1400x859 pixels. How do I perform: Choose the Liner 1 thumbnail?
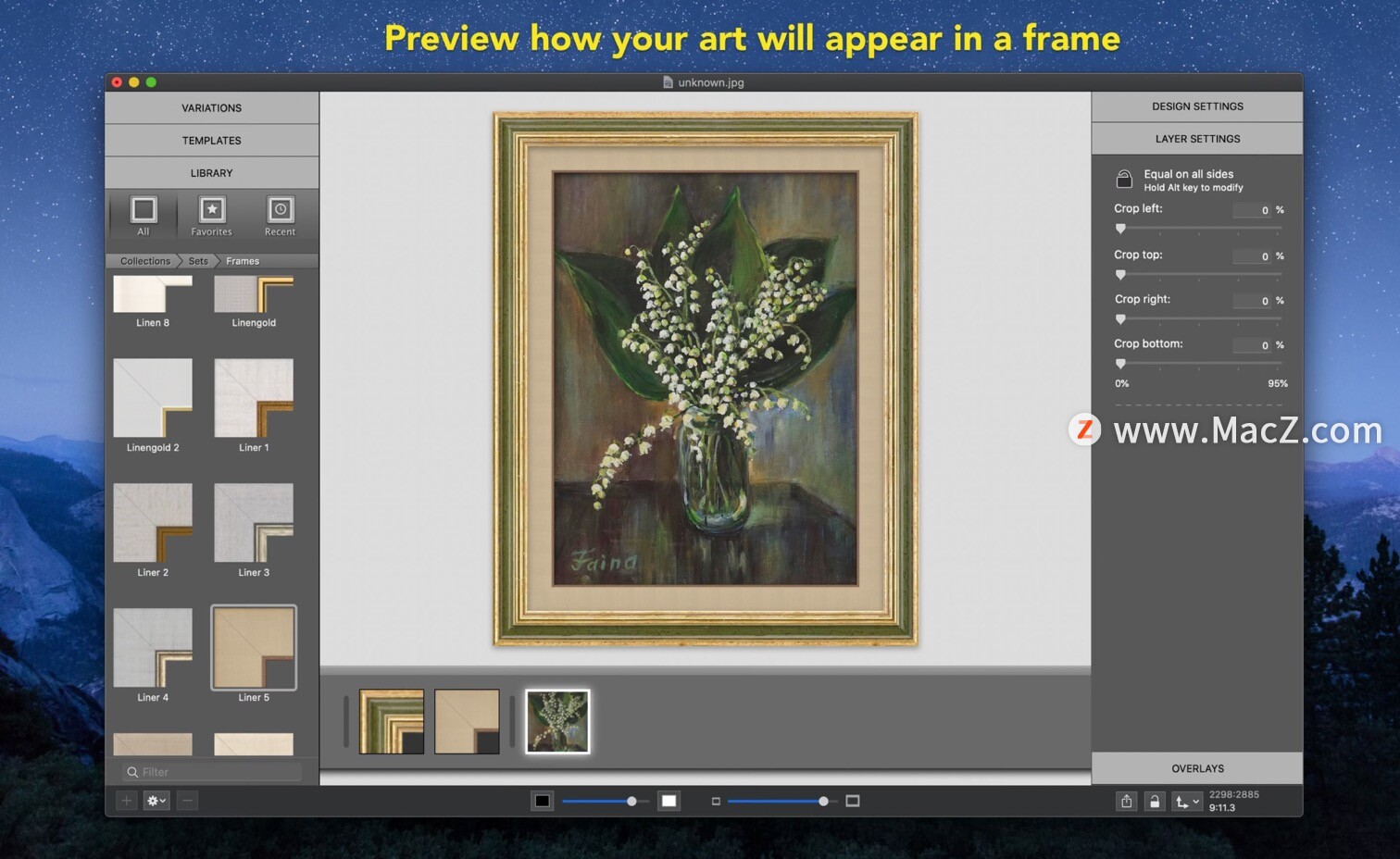(254, 398)
